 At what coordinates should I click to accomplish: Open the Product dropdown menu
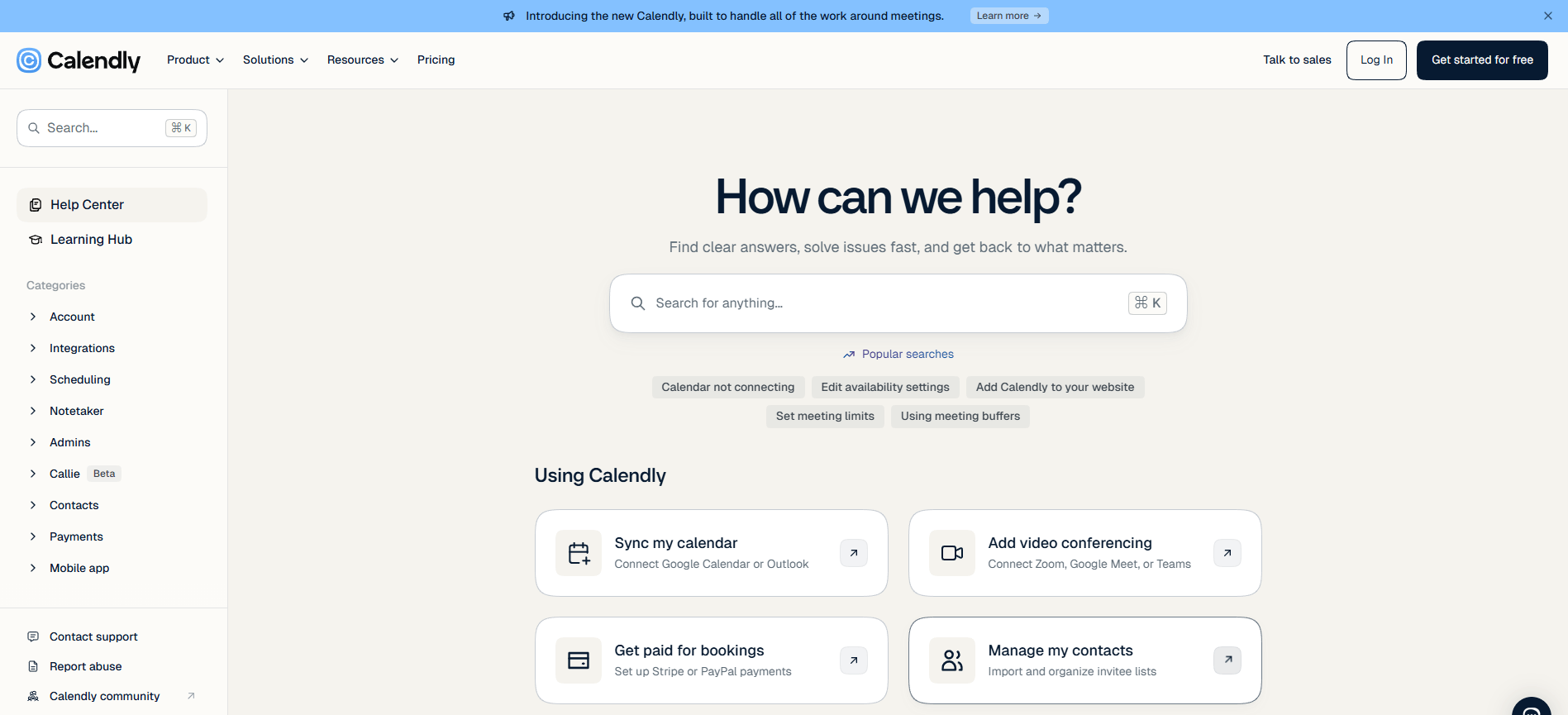(195, 60)
